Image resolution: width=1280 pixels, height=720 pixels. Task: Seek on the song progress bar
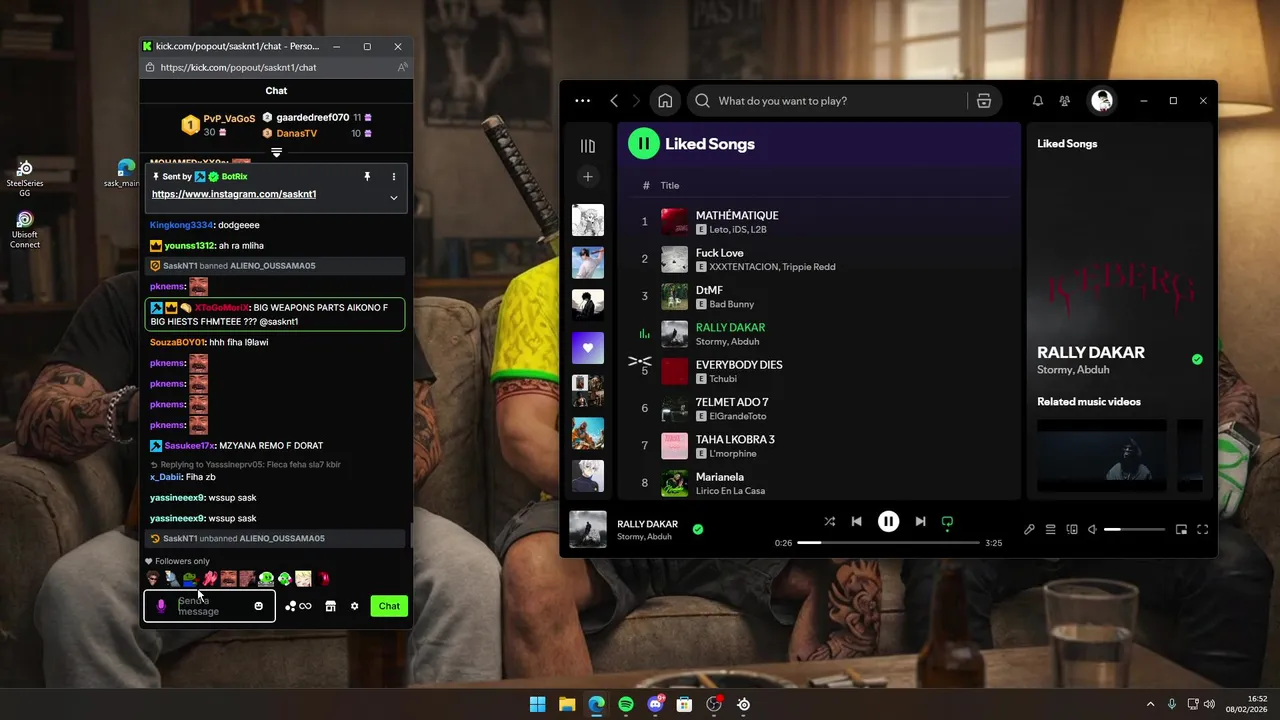(888, 543)
